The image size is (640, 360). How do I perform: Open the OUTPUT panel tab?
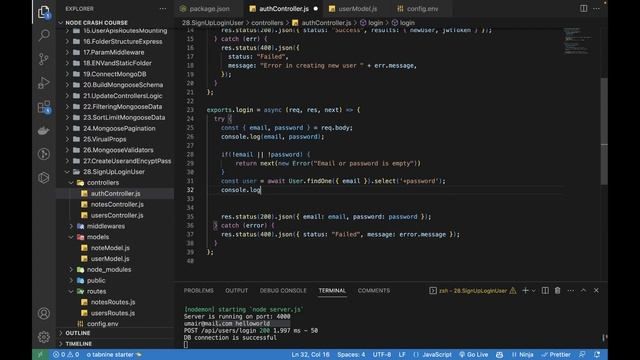click(x=236, y=291)
